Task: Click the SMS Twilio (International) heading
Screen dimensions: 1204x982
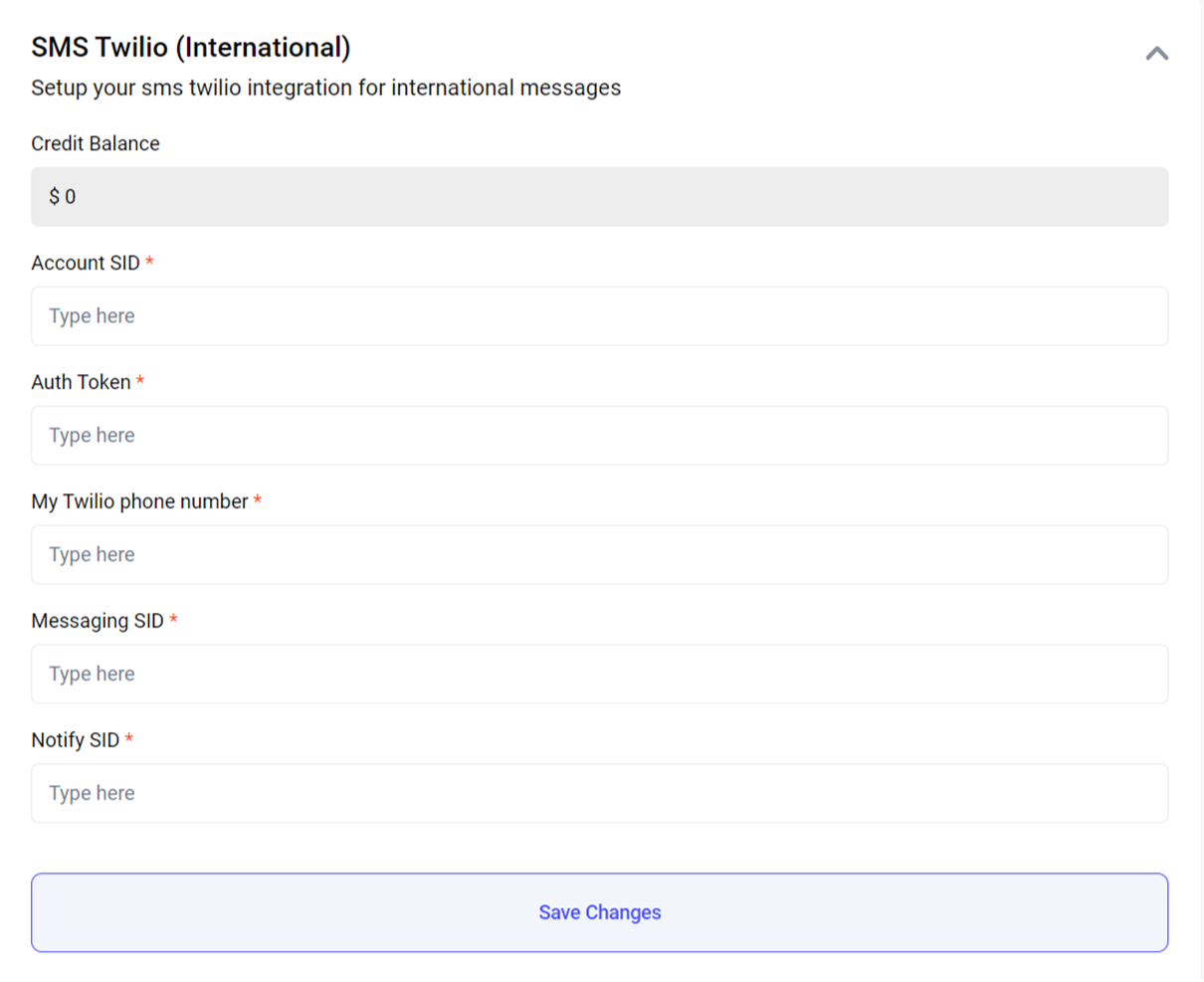Action: pyautogui.click(x=191, y=48)
